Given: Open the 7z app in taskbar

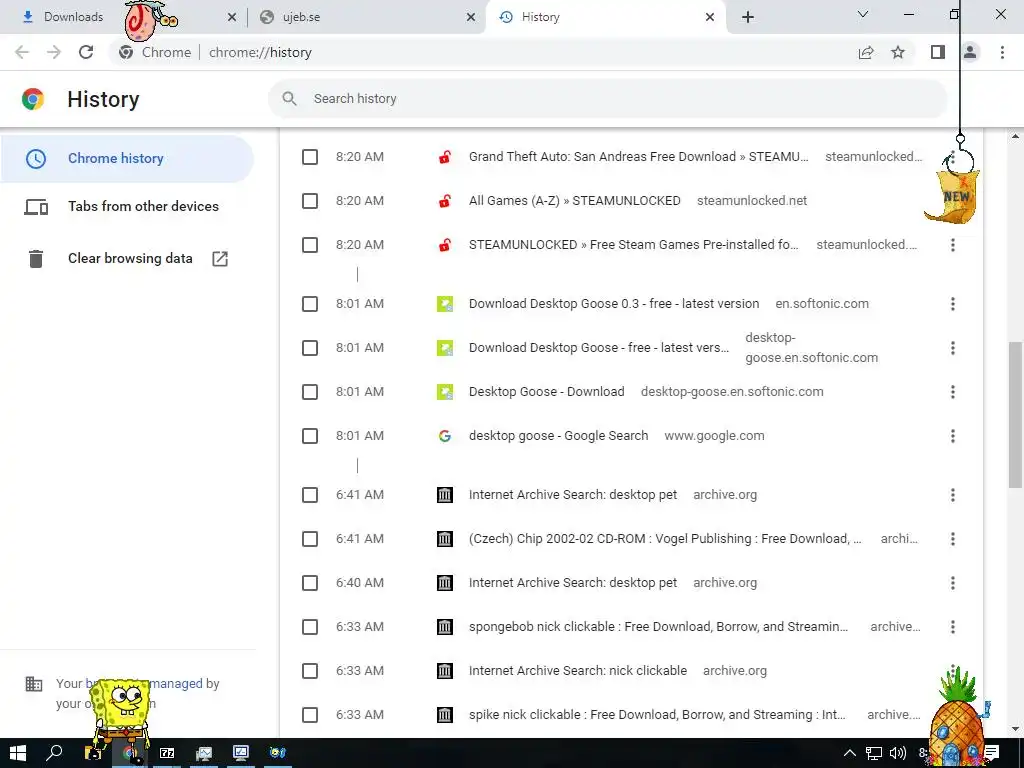Looking at the screenshot, I should (x=167, y=753).
